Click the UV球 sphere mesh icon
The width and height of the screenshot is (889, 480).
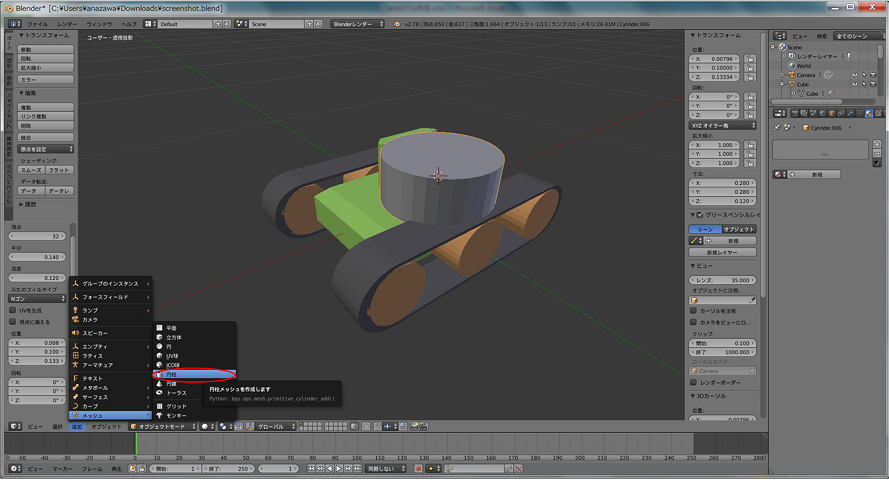coord(159,356)
